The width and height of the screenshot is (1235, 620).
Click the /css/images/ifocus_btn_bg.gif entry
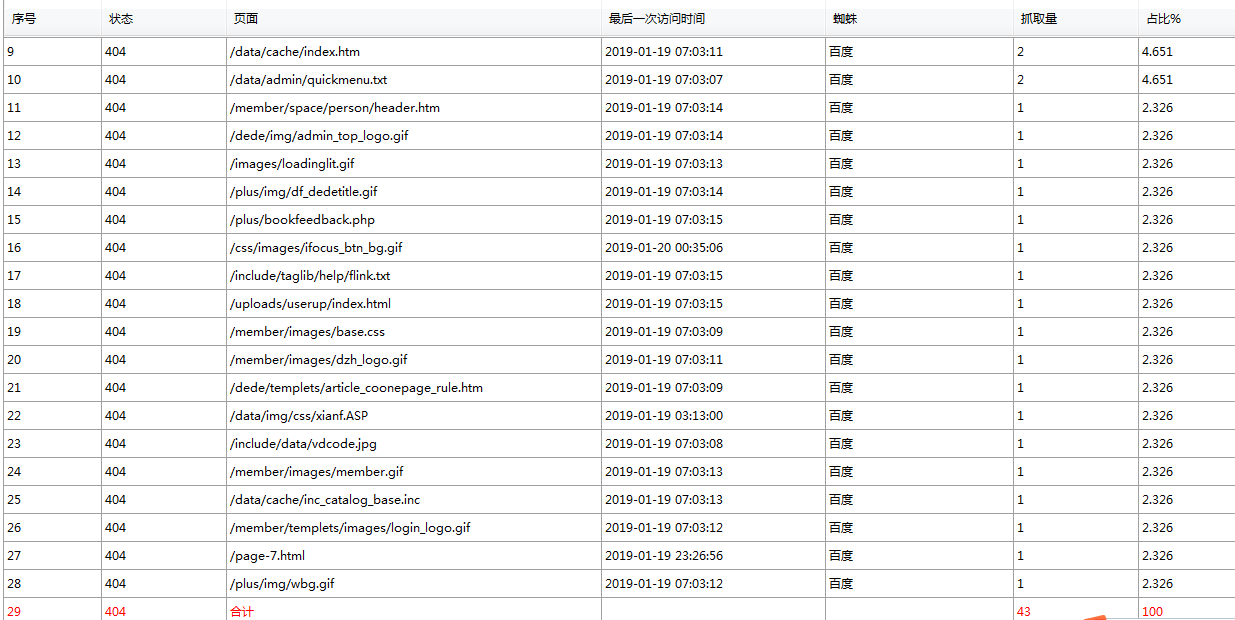point(315,248)
